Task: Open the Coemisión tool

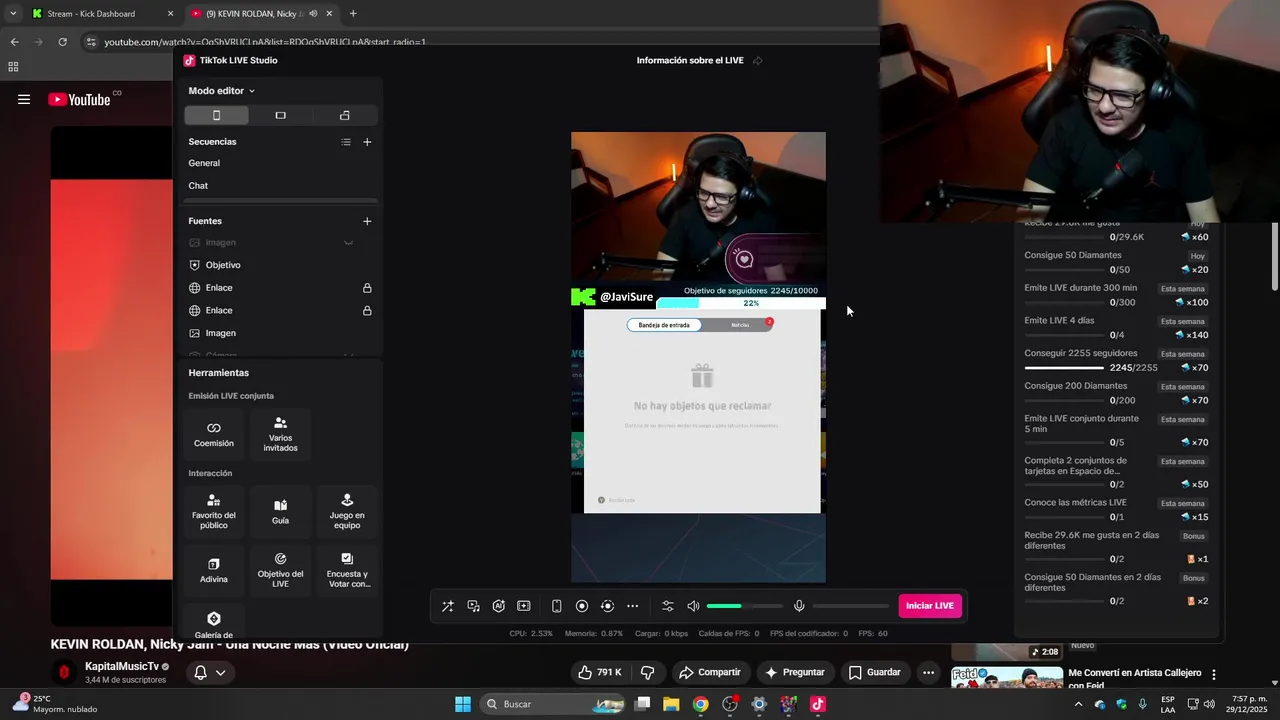Action: click(x=214, y=434)
